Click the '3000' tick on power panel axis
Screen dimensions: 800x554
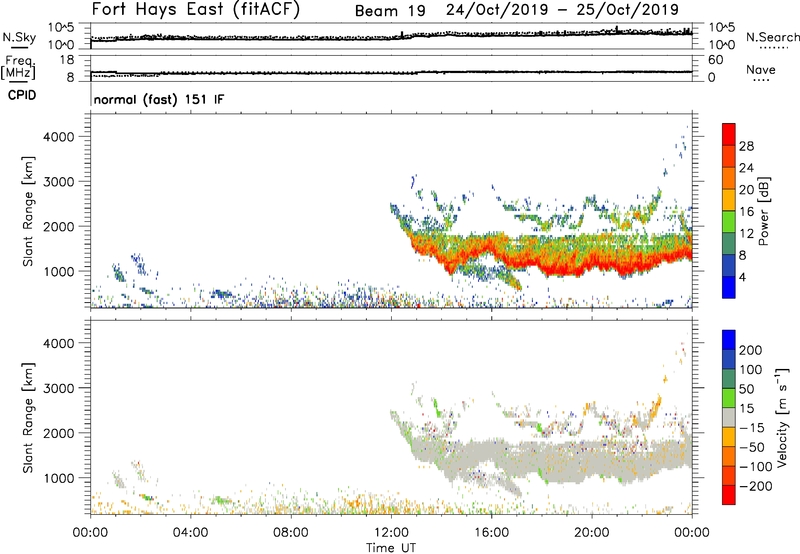point(58,182)
